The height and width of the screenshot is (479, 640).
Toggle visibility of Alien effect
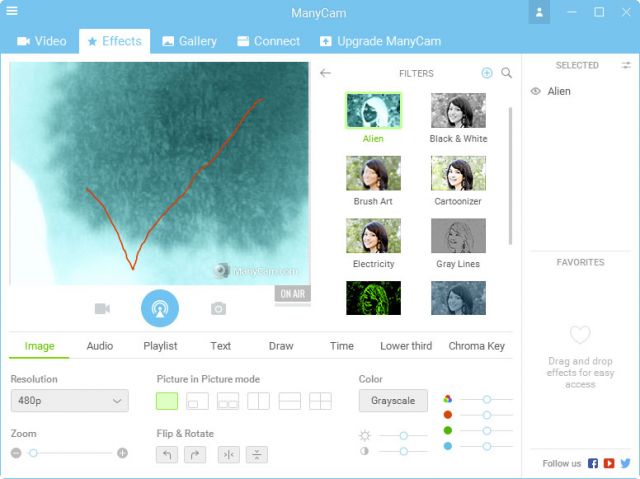pyautogui.click(x=536, y=91)
